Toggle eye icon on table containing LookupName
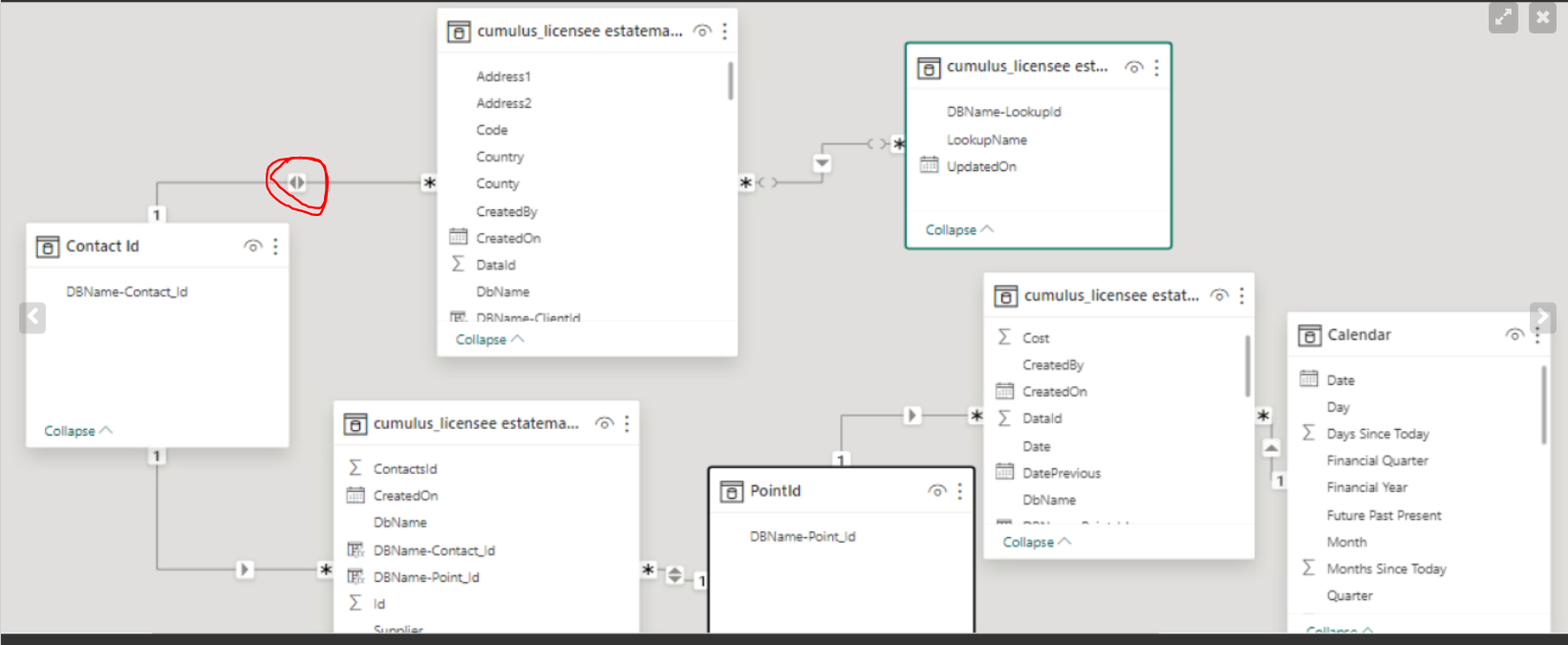This screenshot has width=1568, height=645. pos(1134,68)
